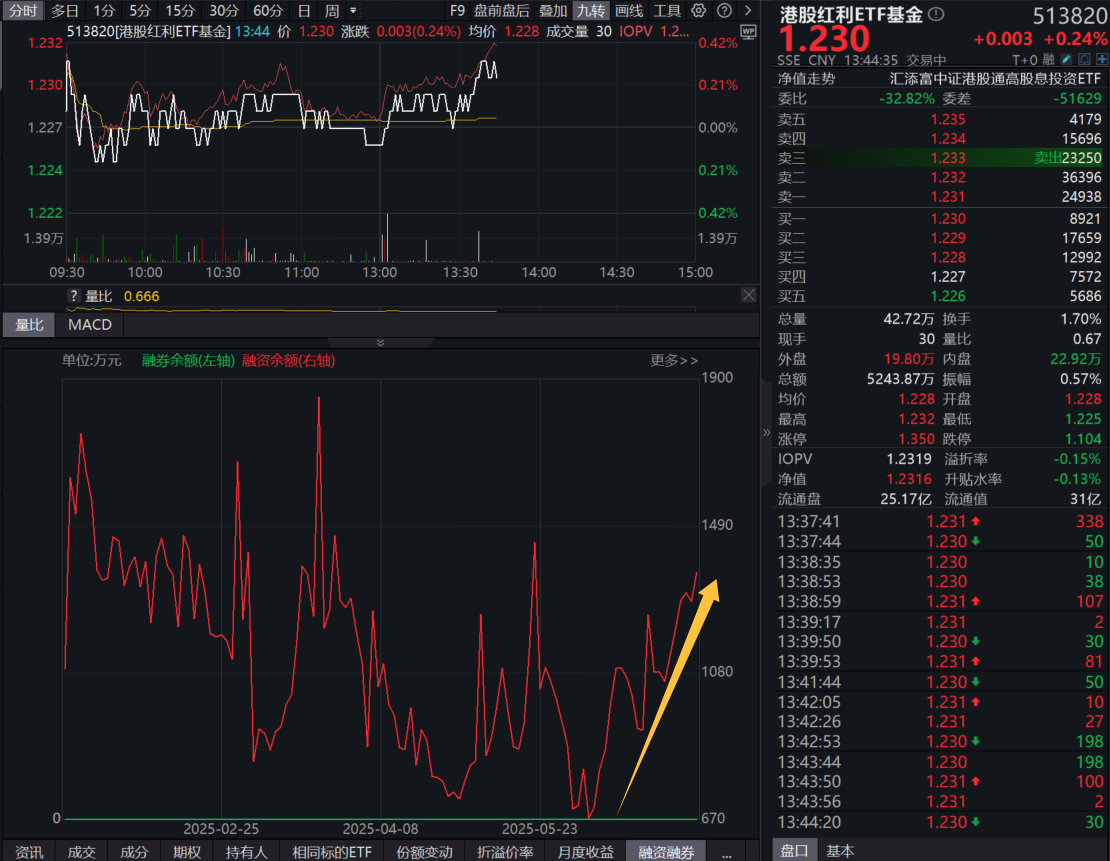
Task: Click the pencil edit icon near the T+0 label
Action: click(x=1066, y=59)
